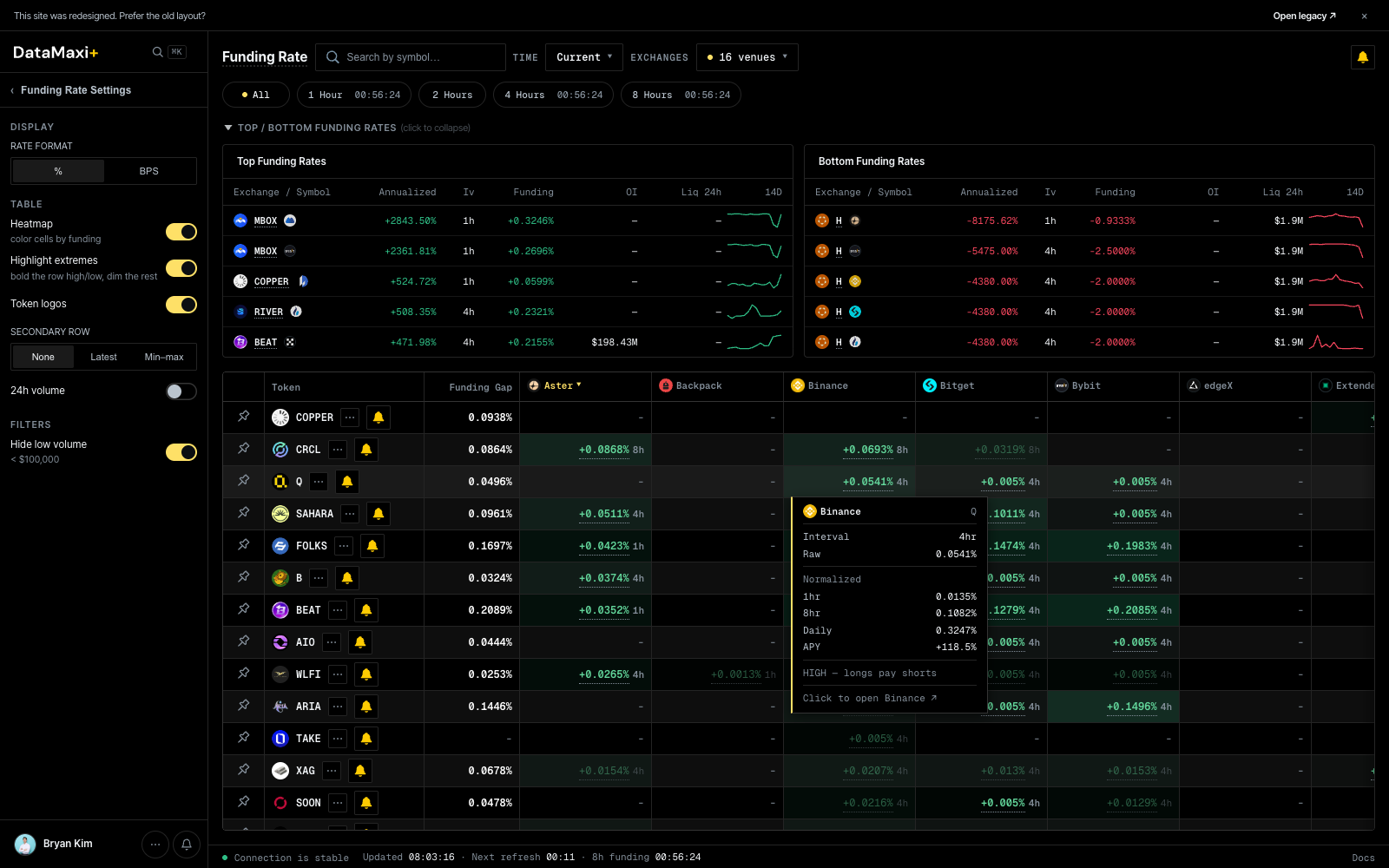This screenshot has width=1389, height=868.
Task: Pin the SAHARA token row
Action: [244, 513]
